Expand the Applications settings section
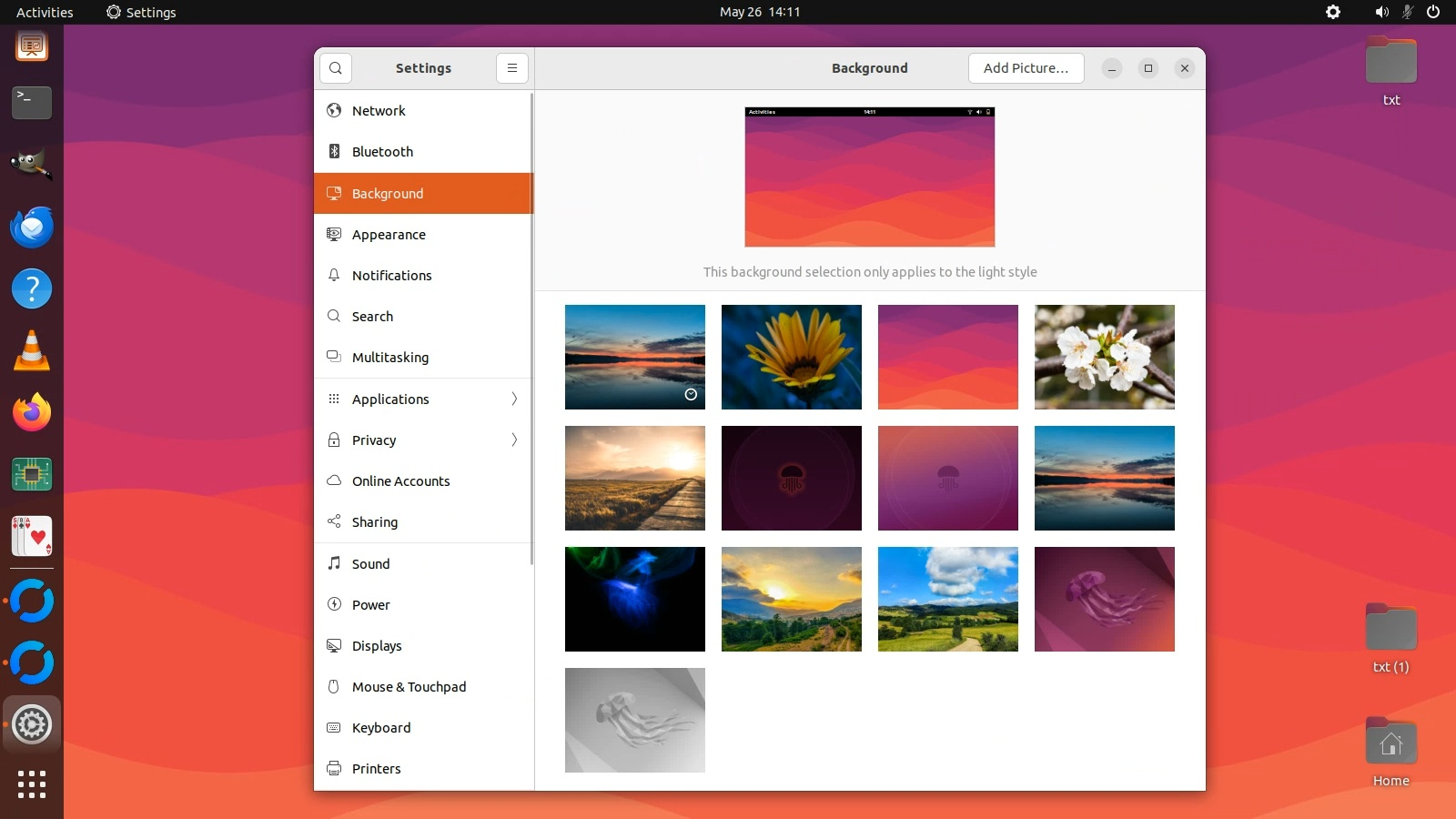Screen dimensions: 1456x819 423,399
